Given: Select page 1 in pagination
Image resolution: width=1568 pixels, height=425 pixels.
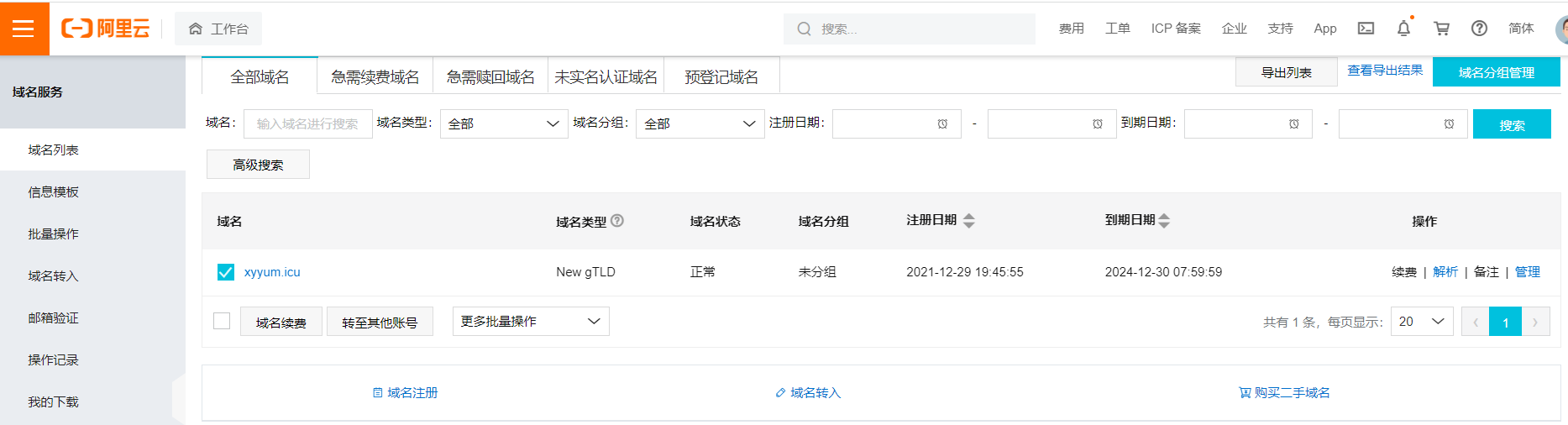Looking at the screenshot, I should point(1505,322).
